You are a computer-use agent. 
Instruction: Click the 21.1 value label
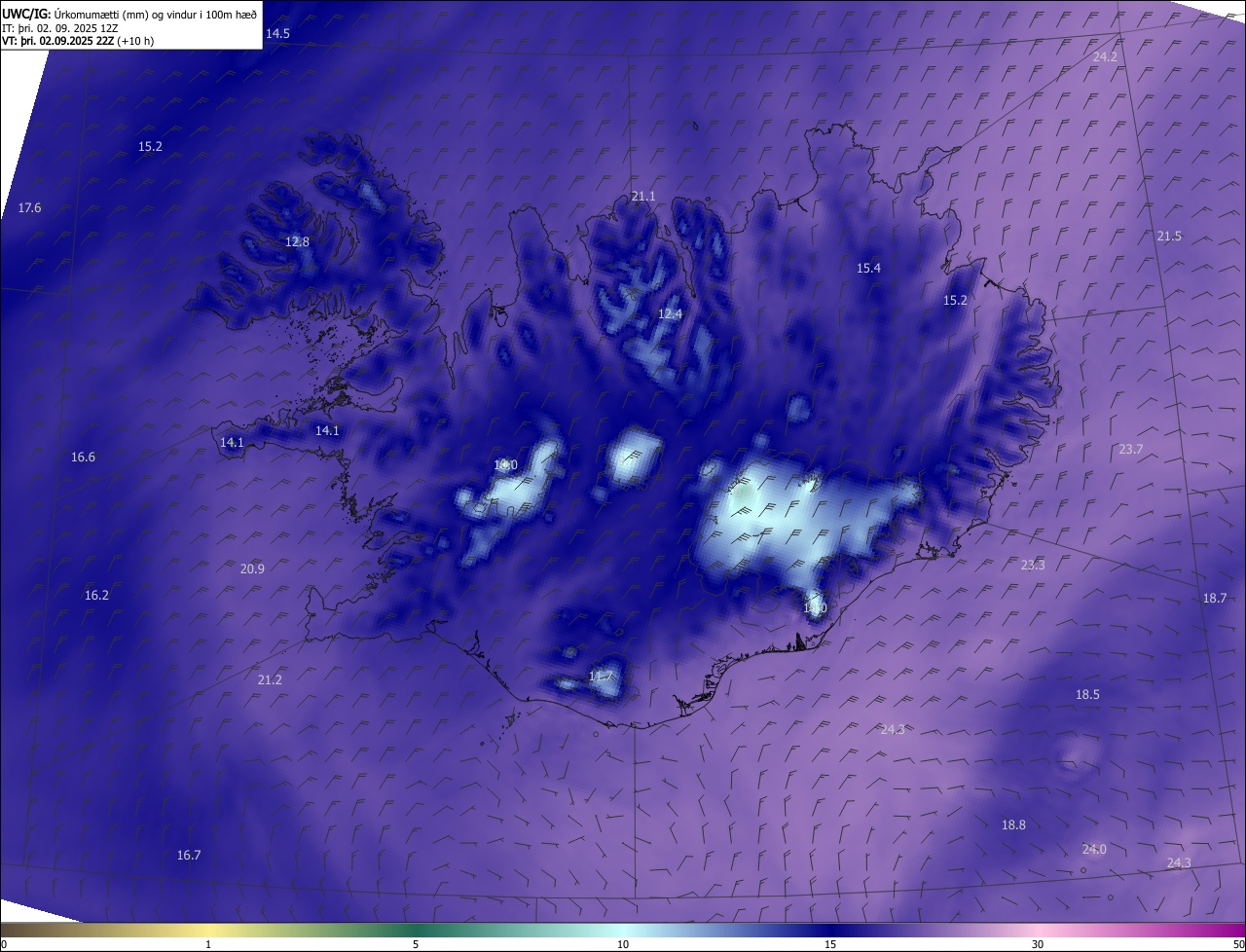coord(643,197)
